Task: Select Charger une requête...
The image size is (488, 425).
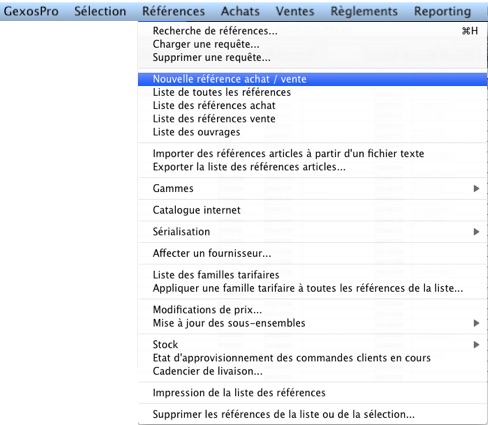Action: (312, 44)
